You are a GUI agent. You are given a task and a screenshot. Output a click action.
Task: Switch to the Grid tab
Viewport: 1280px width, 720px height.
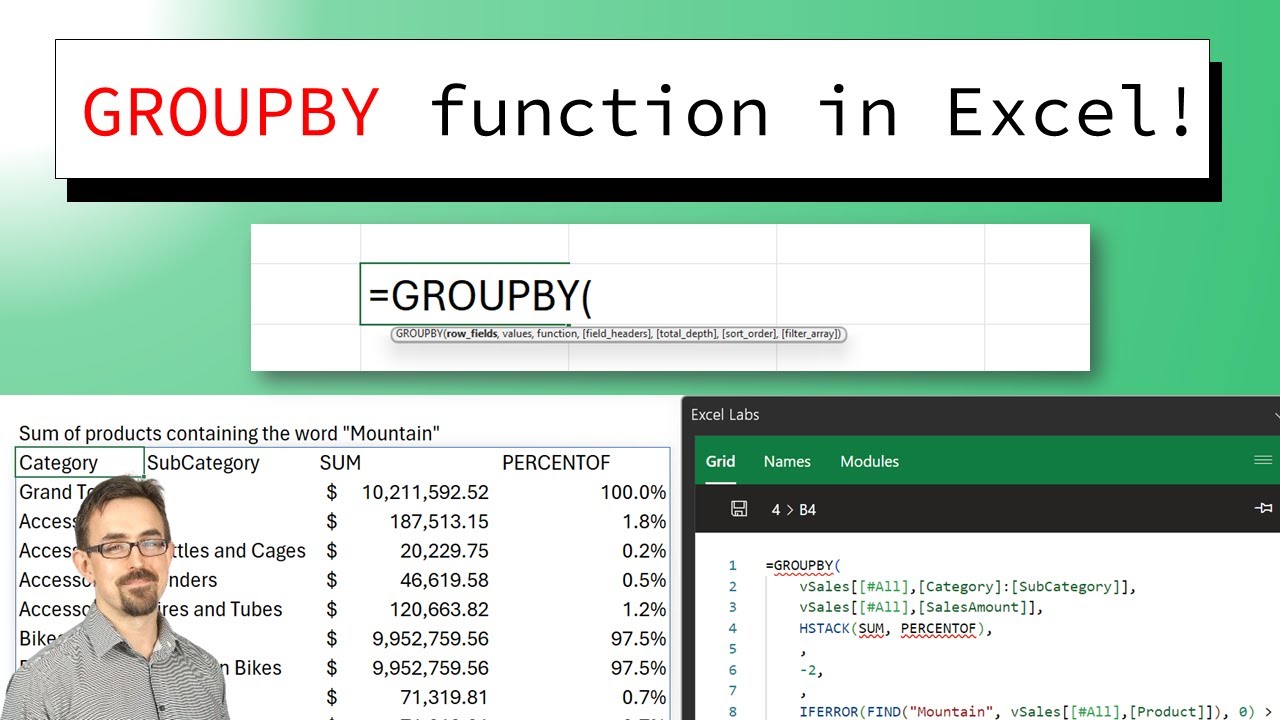(x=720, y=461)
